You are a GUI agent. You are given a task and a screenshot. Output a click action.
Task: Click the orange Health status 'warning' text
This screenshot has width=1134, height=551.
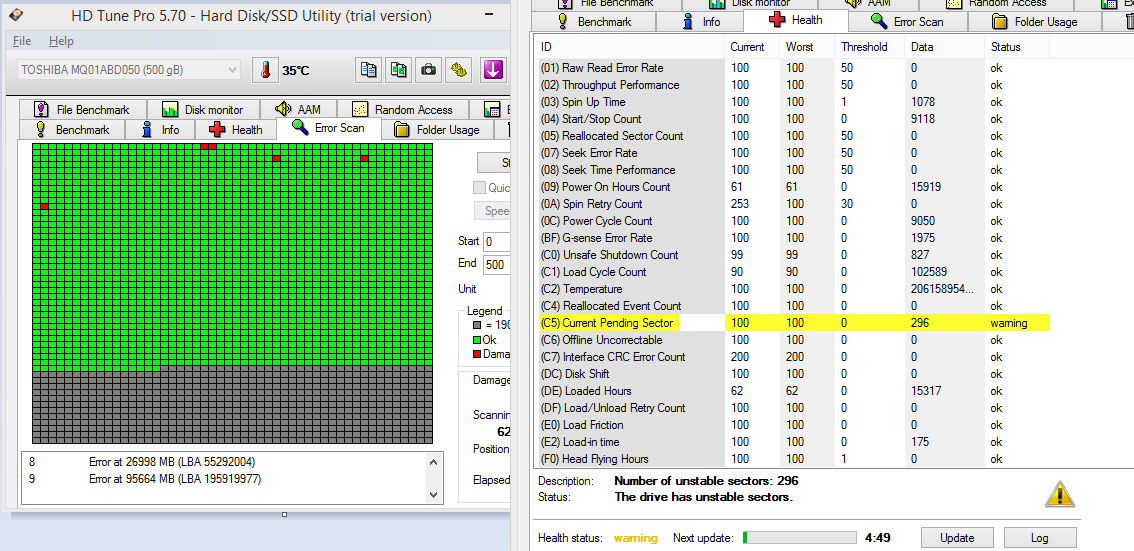[x=636, y=538]
